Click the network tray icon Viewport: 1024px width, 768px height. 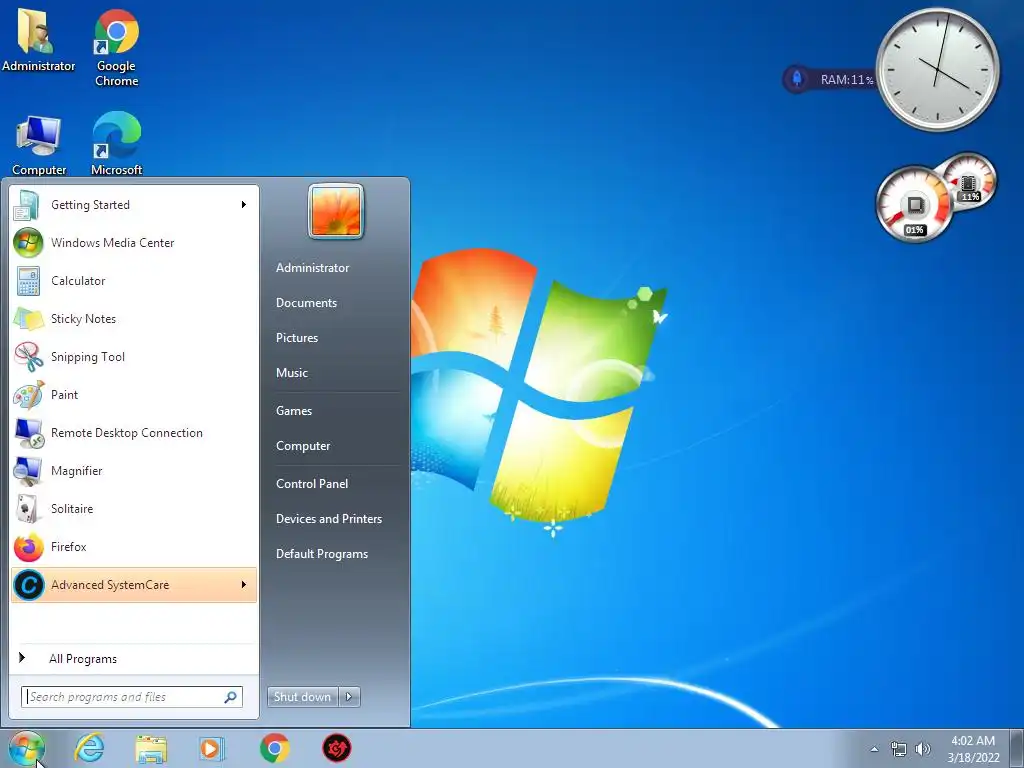pyautogui.click(x=899, y=749)
